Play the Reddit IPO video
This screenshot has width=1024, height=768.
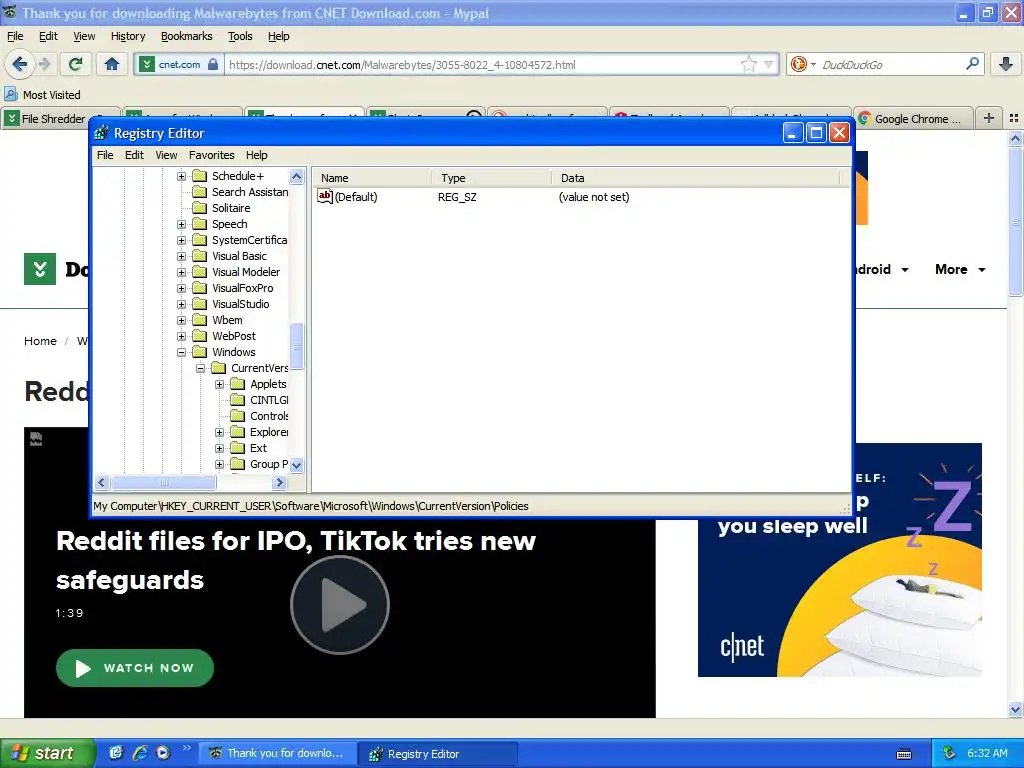point(340,605)
